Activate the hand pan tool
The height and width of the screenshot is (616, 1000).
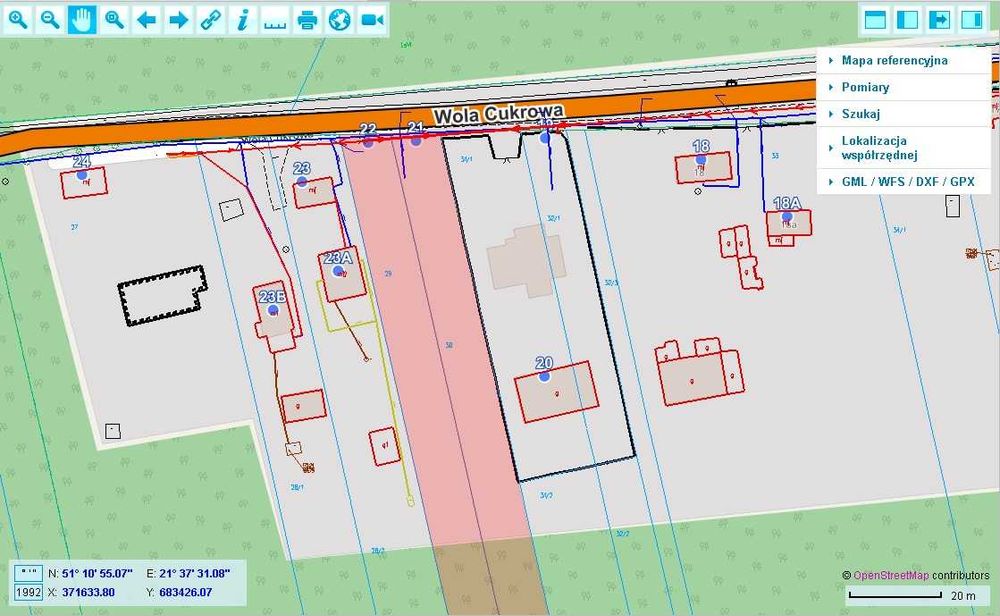tap(82, 20)
